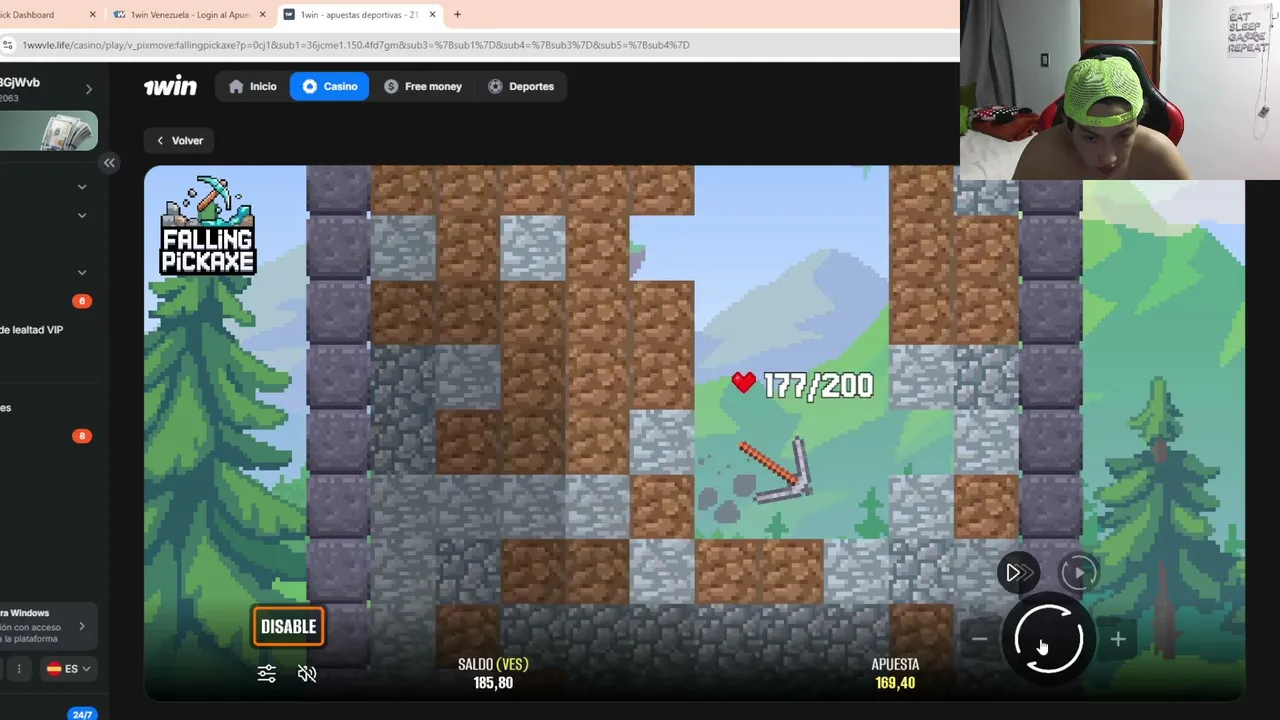Click the DISABLE button in the game
Image resolution: width=1280 pixels, height=720 pixels.
(288, 627)
